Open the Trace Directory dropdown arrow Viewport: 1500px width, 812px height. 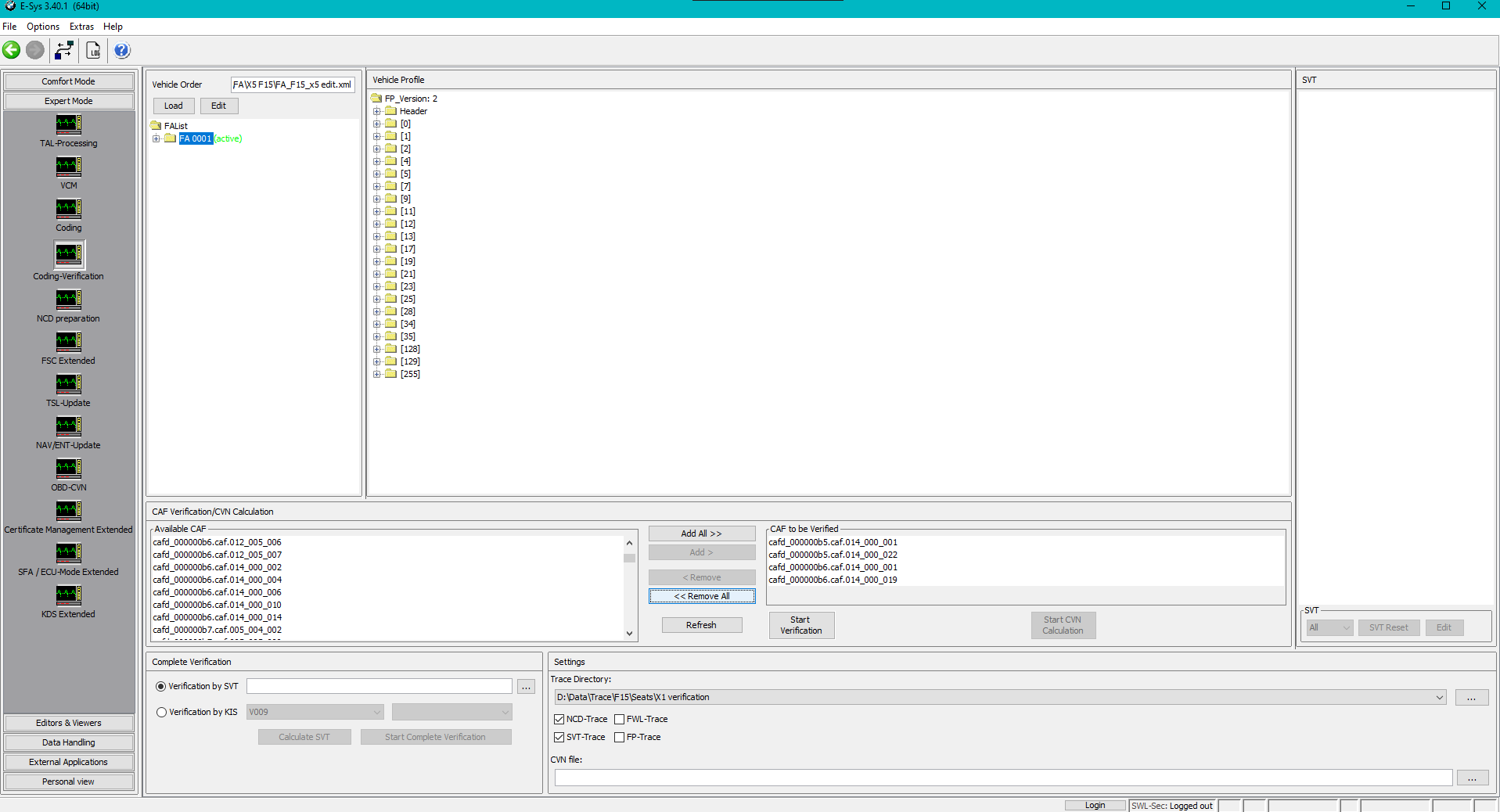click(x=1439, y=698)
